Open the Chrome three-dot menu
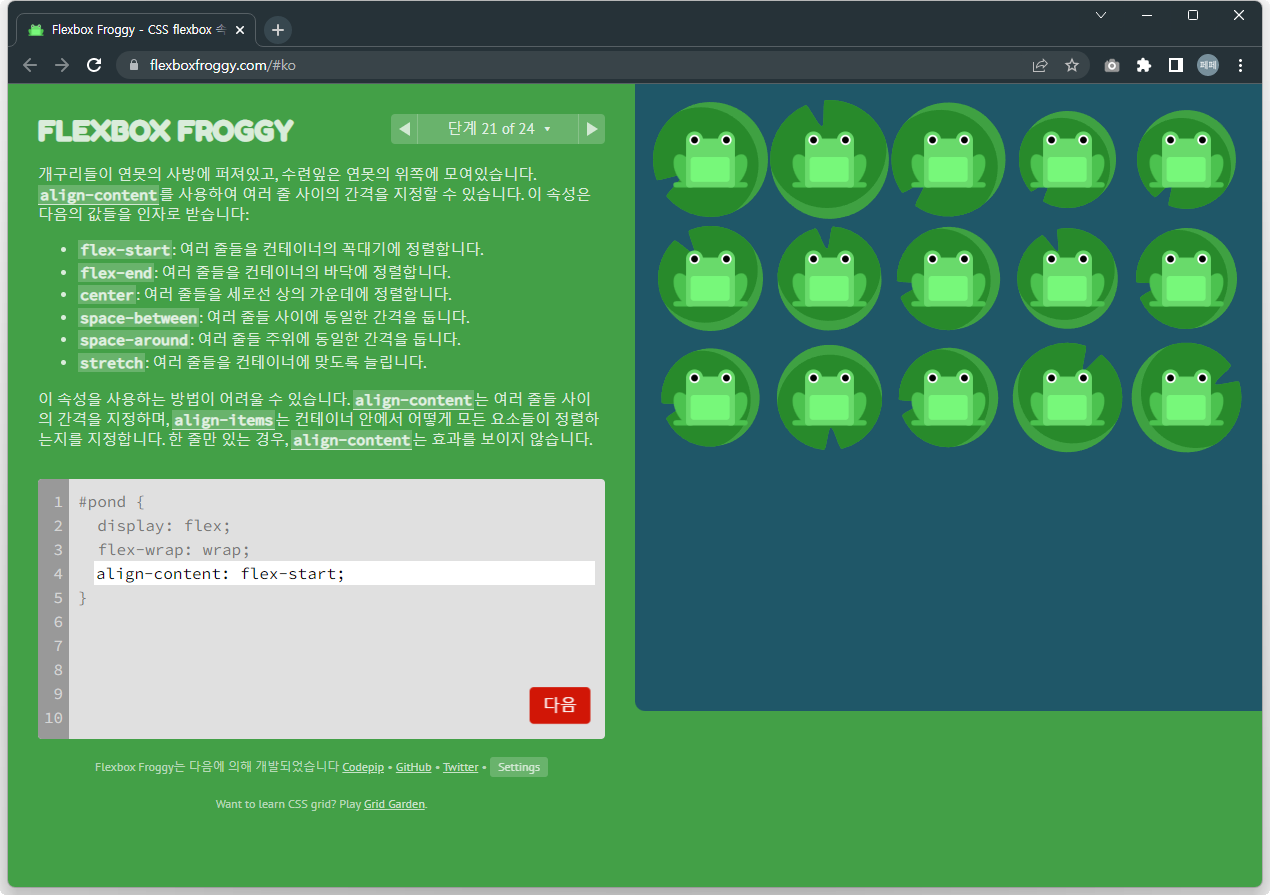Image resolution: width=1270 pixels, height=895 pixels. pyautogui.click(x=1241, y=65)
